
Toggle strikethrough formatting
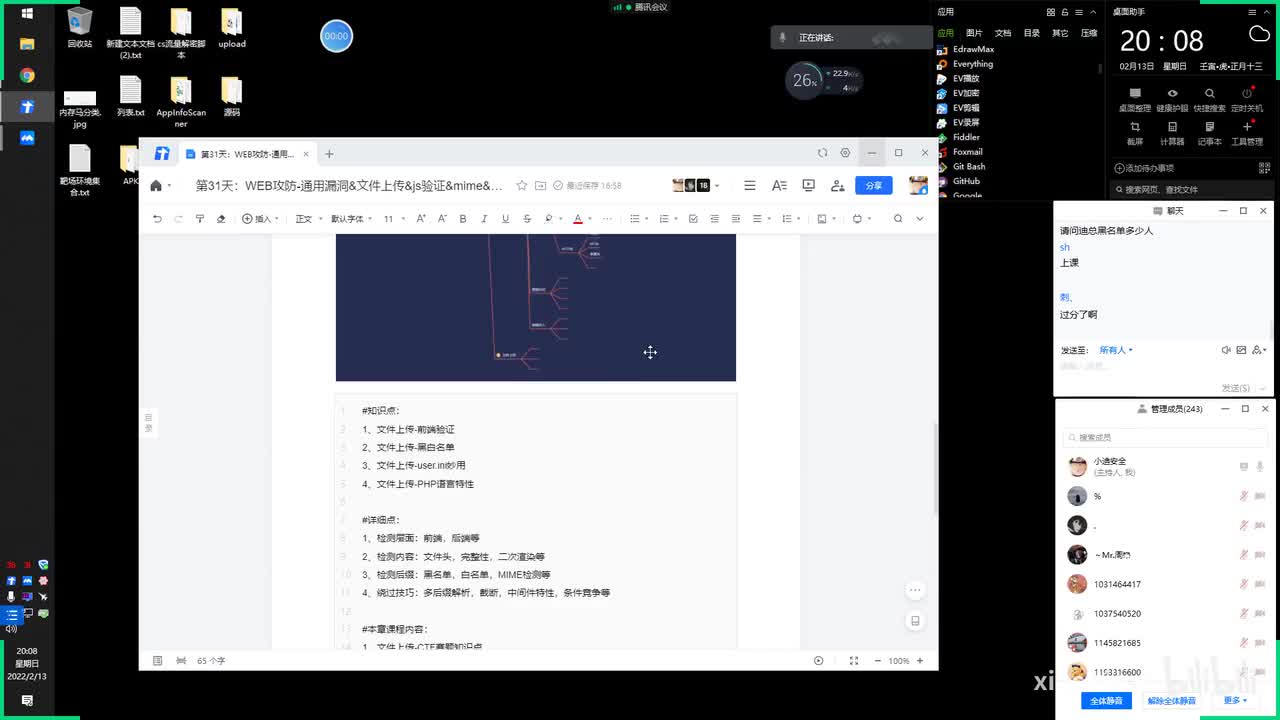527,219
